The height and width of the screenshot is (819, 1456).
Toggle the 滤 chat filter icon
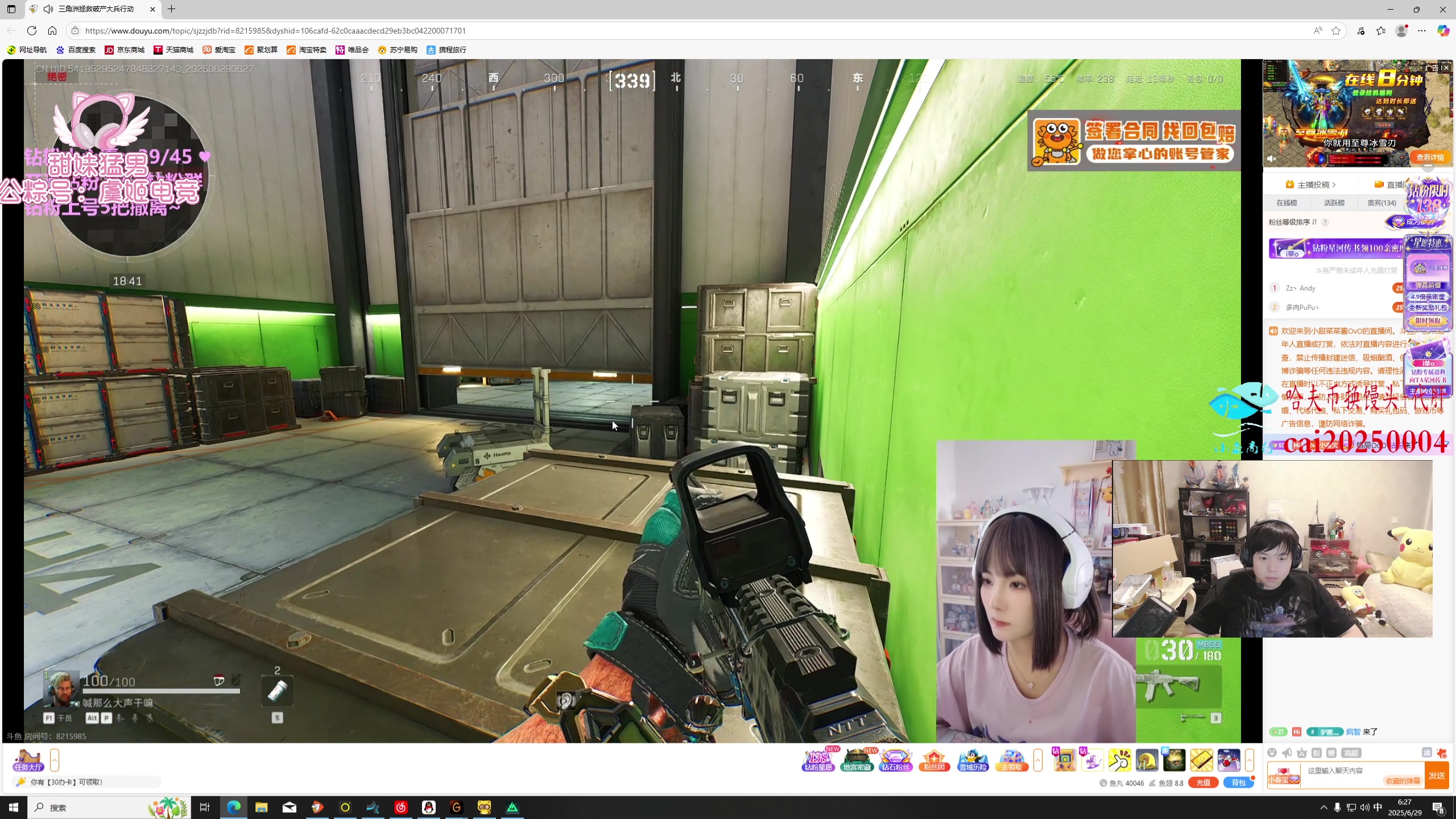pos(1427,752)
